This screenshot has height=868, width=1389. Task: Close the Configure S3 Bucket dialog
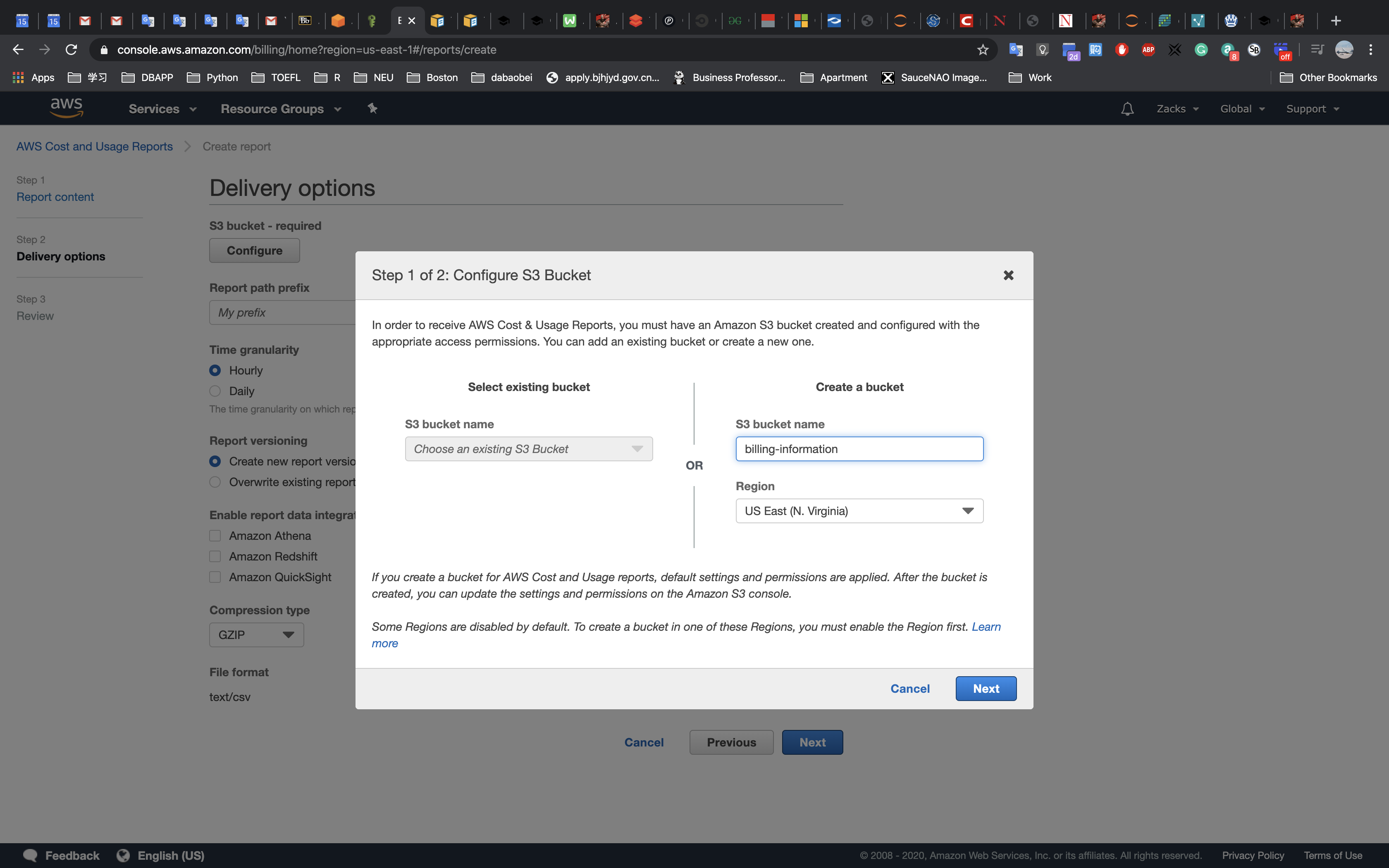1008,275
